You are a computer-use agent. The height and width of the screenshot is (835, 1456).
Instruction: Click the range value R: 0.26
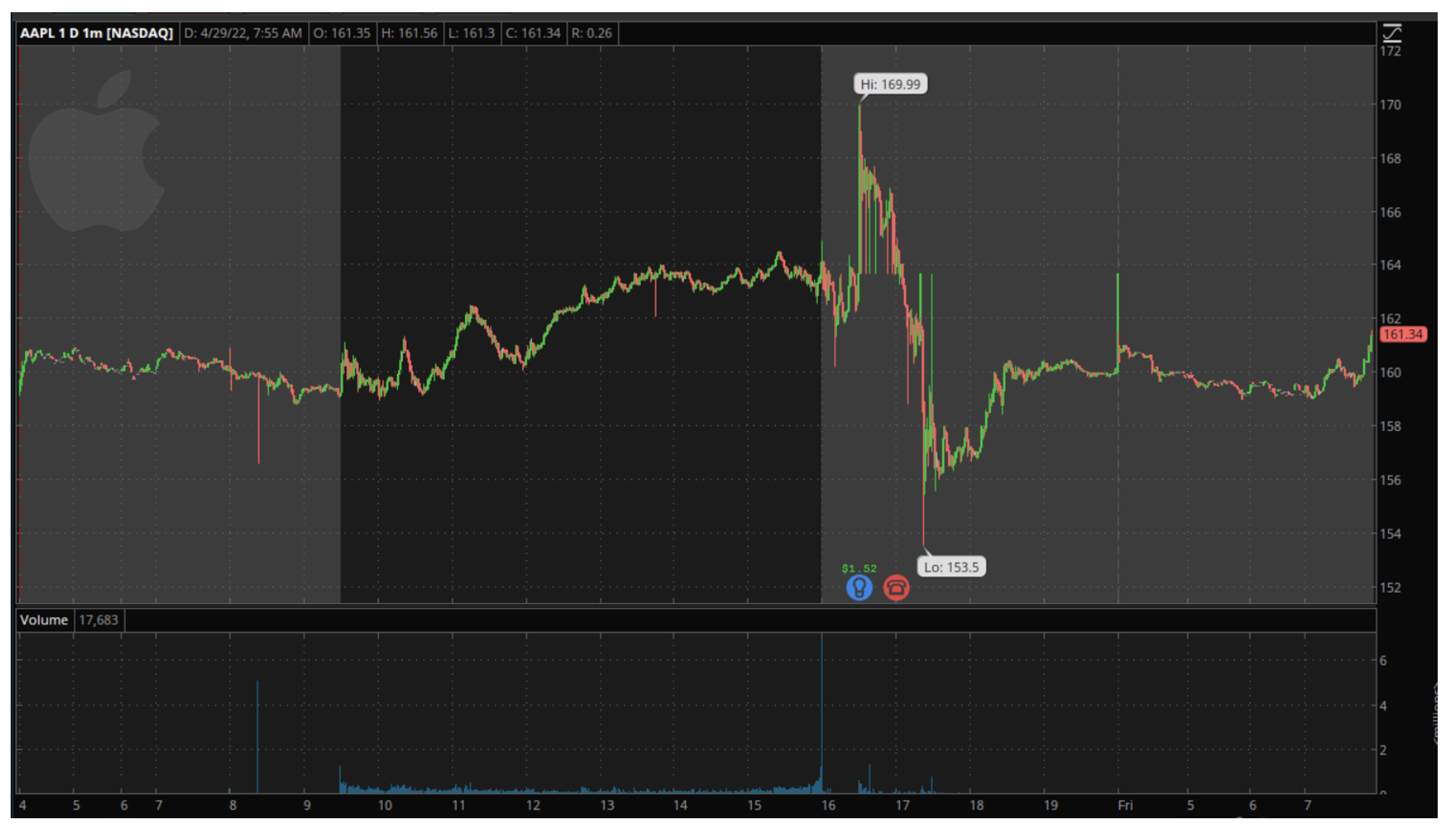(x=592, y=33)
